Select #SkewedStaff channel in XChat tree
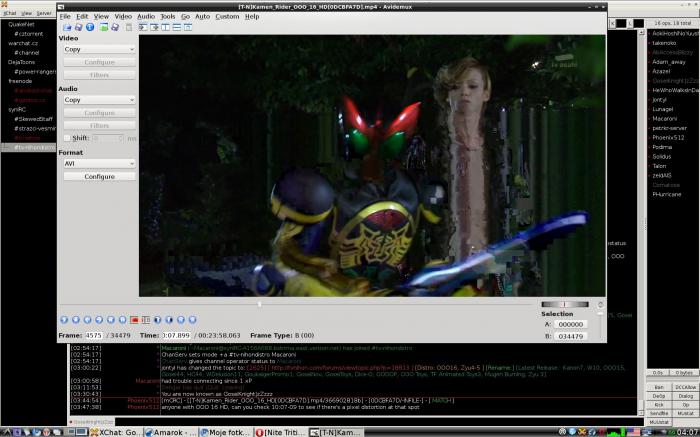Image resolution: width=700 pixels, height=437 pixels. tap(33, 119)
